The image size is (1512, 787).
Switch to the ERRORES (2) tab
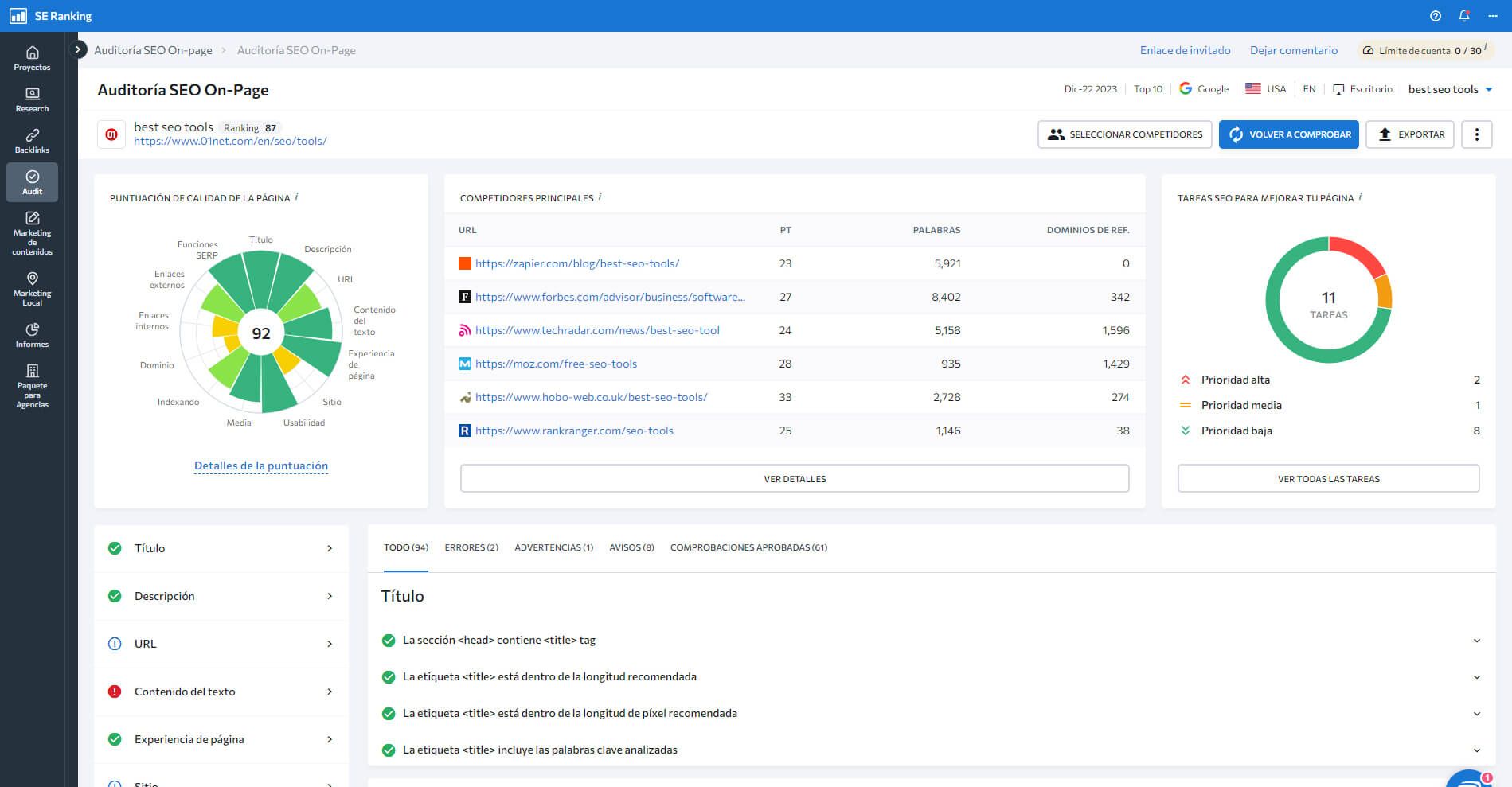pyautogui.click(x=471, y=547)
